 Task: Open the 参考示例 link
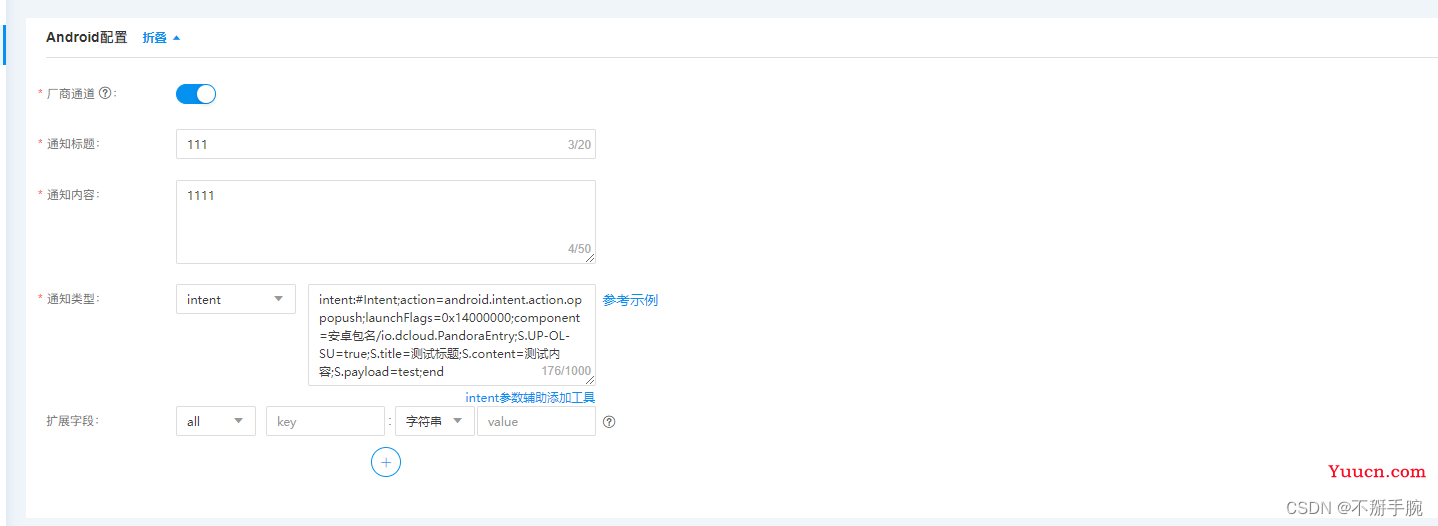(630, 300)
